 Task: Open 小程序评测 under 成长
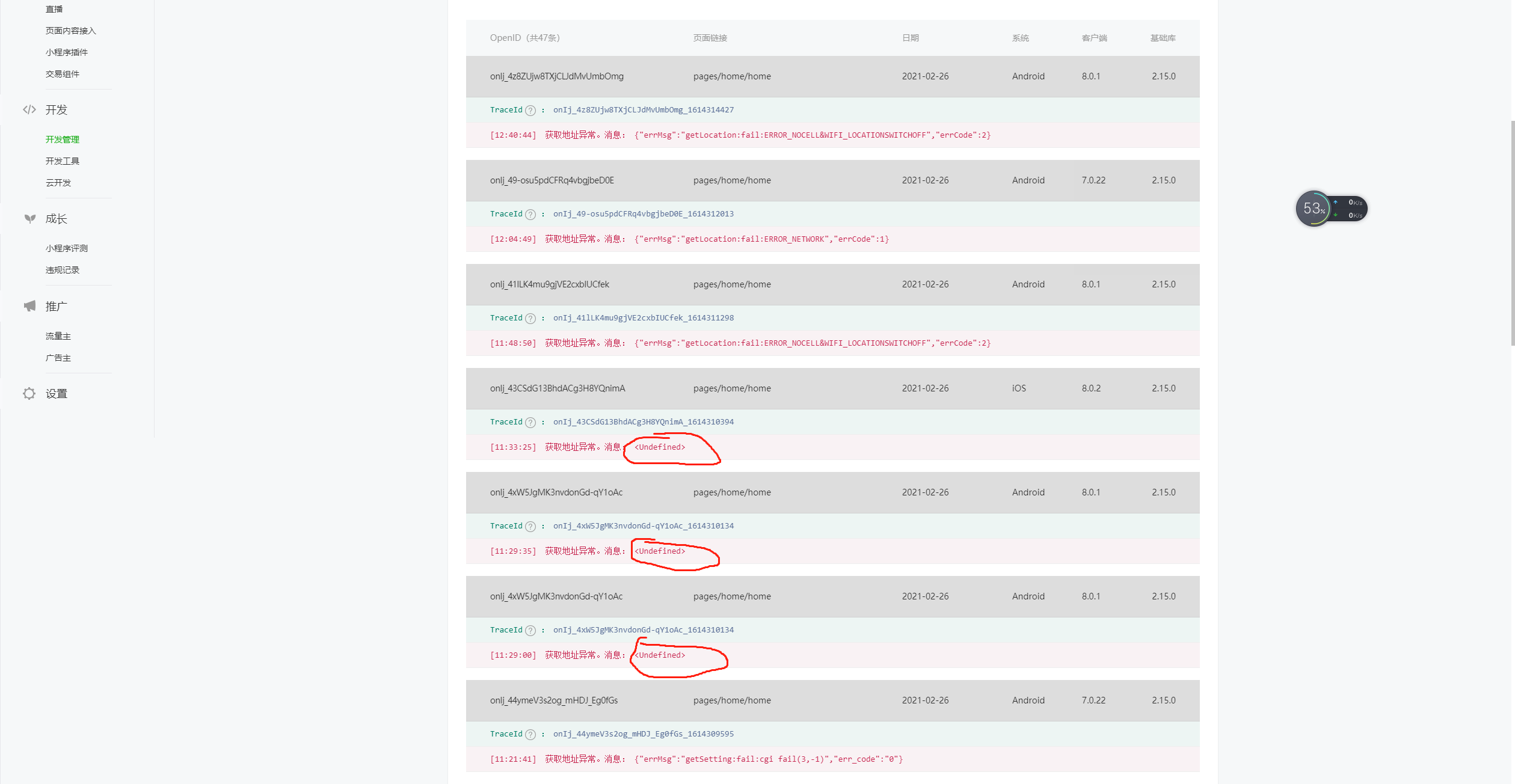coord(67,248)
